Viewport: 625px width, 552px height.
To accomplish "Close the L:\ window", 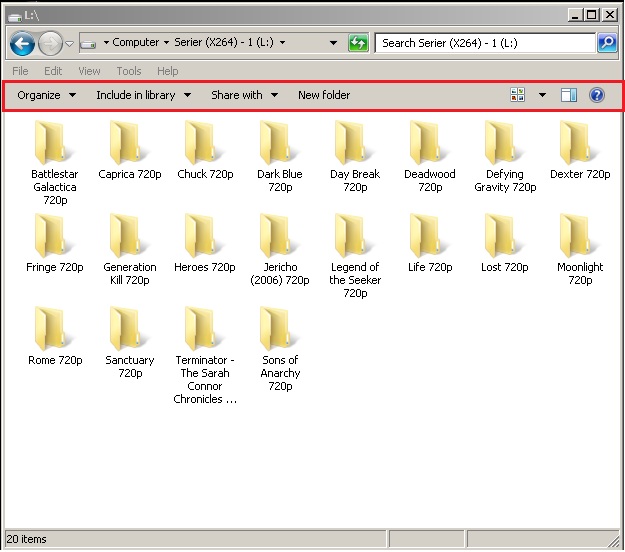I will coord(610,15).
